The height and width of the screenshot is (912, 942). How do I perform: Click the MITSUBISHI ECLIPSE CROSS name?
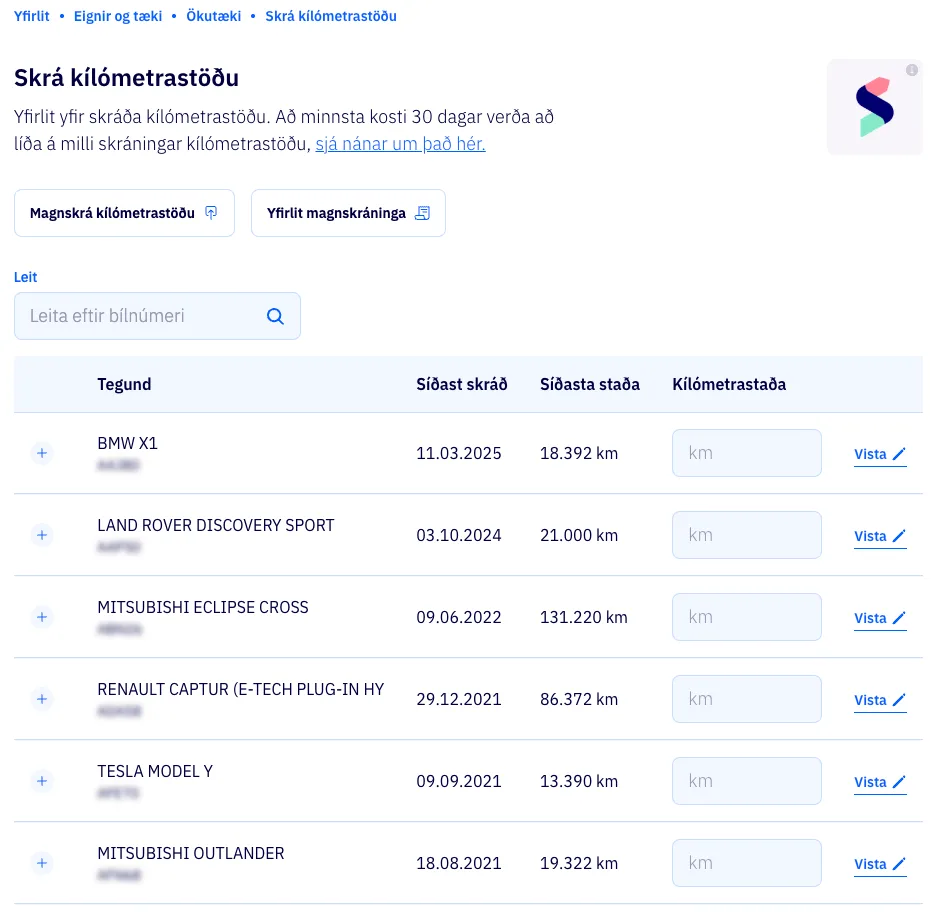202,607
